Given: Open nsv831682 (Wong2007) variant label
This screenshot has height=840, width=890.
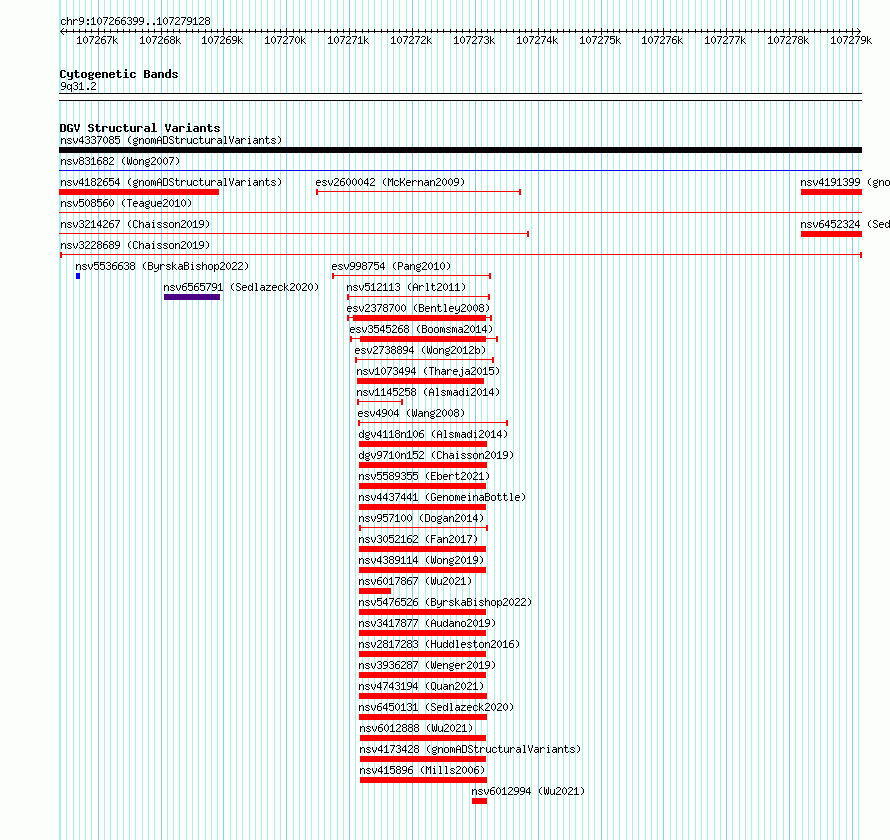Looking at the screenshot, I should pyautogui.click(x=120, y=161).
